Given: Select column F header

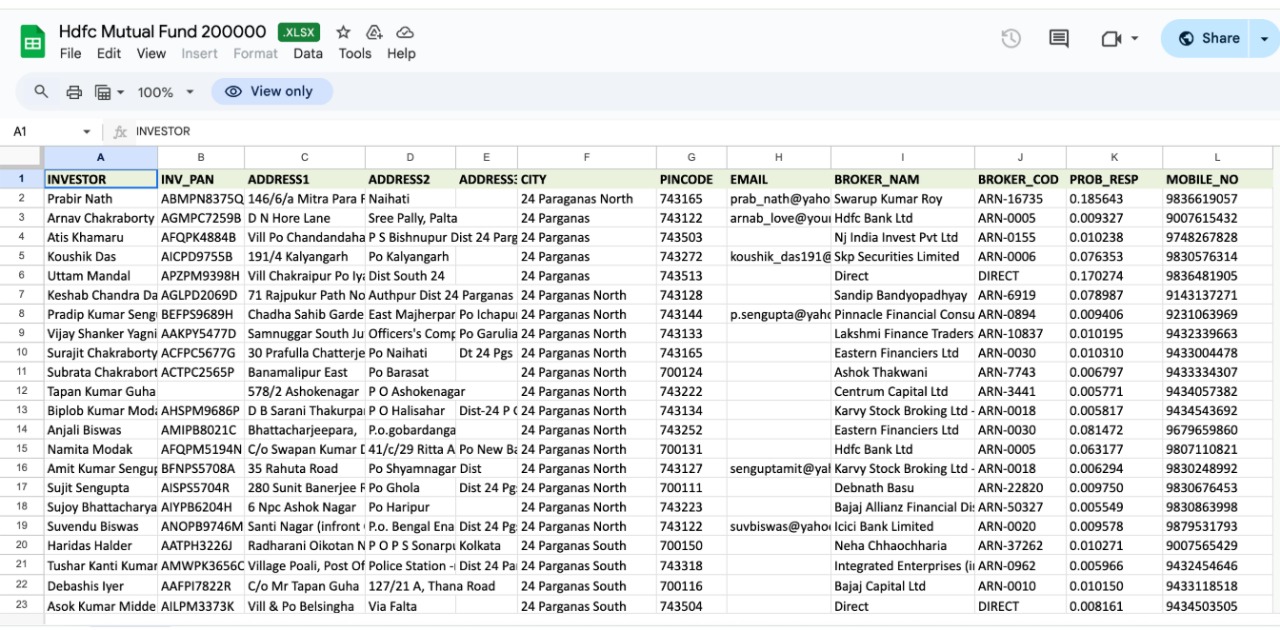Looking at the screenshot, I should [587, 157].
